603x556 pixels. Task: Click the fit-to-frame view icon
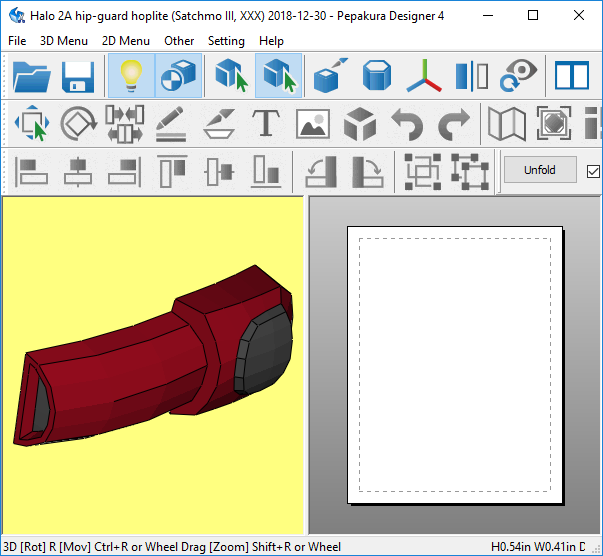pos(554,123)
